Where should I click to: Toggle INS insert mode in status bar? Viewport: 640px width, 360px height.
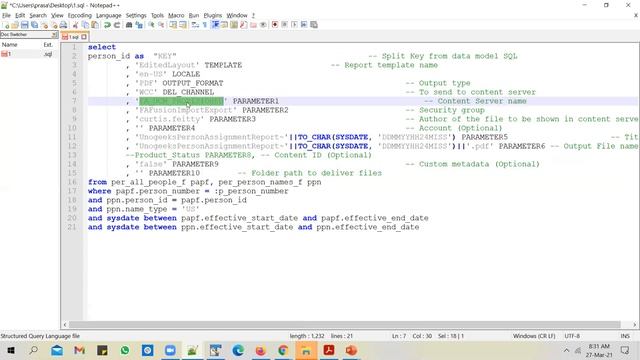pos(625,336)
